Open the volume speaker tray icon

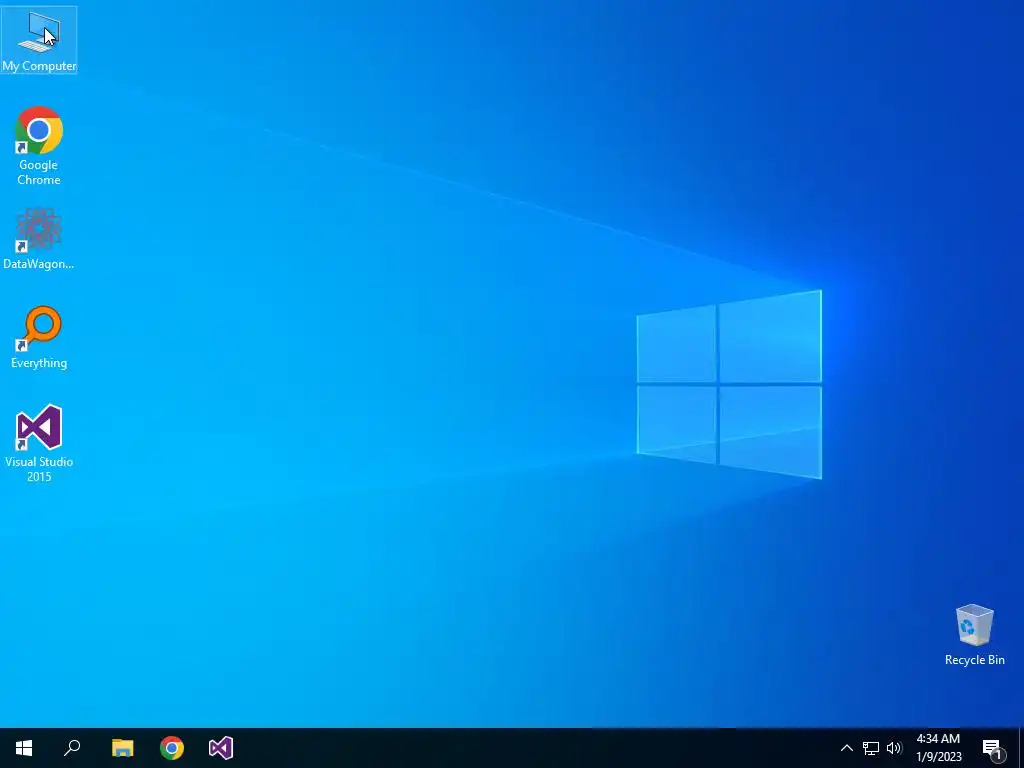[894, 748]
